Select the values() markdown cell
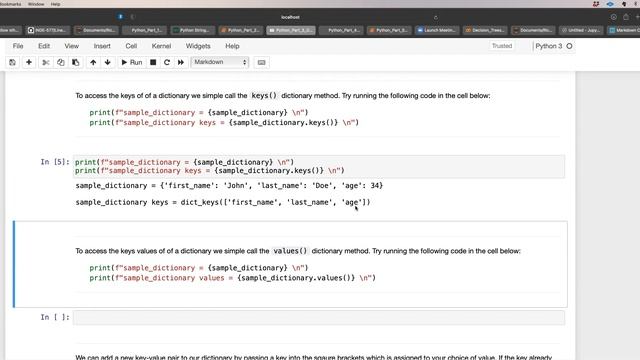 coord(290,264)
